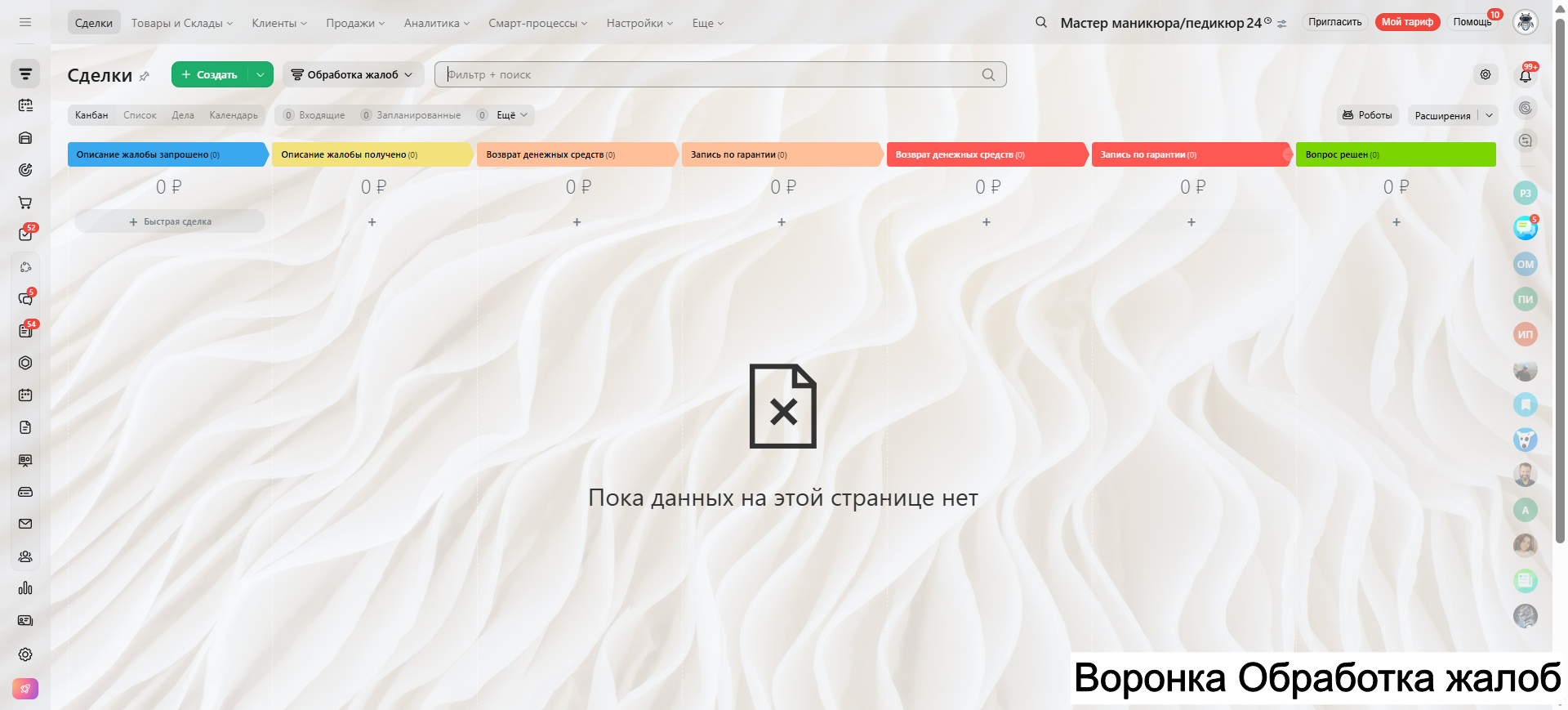Open the Мой тариф button
The image size is (1568, 710).
[1407, 22]
